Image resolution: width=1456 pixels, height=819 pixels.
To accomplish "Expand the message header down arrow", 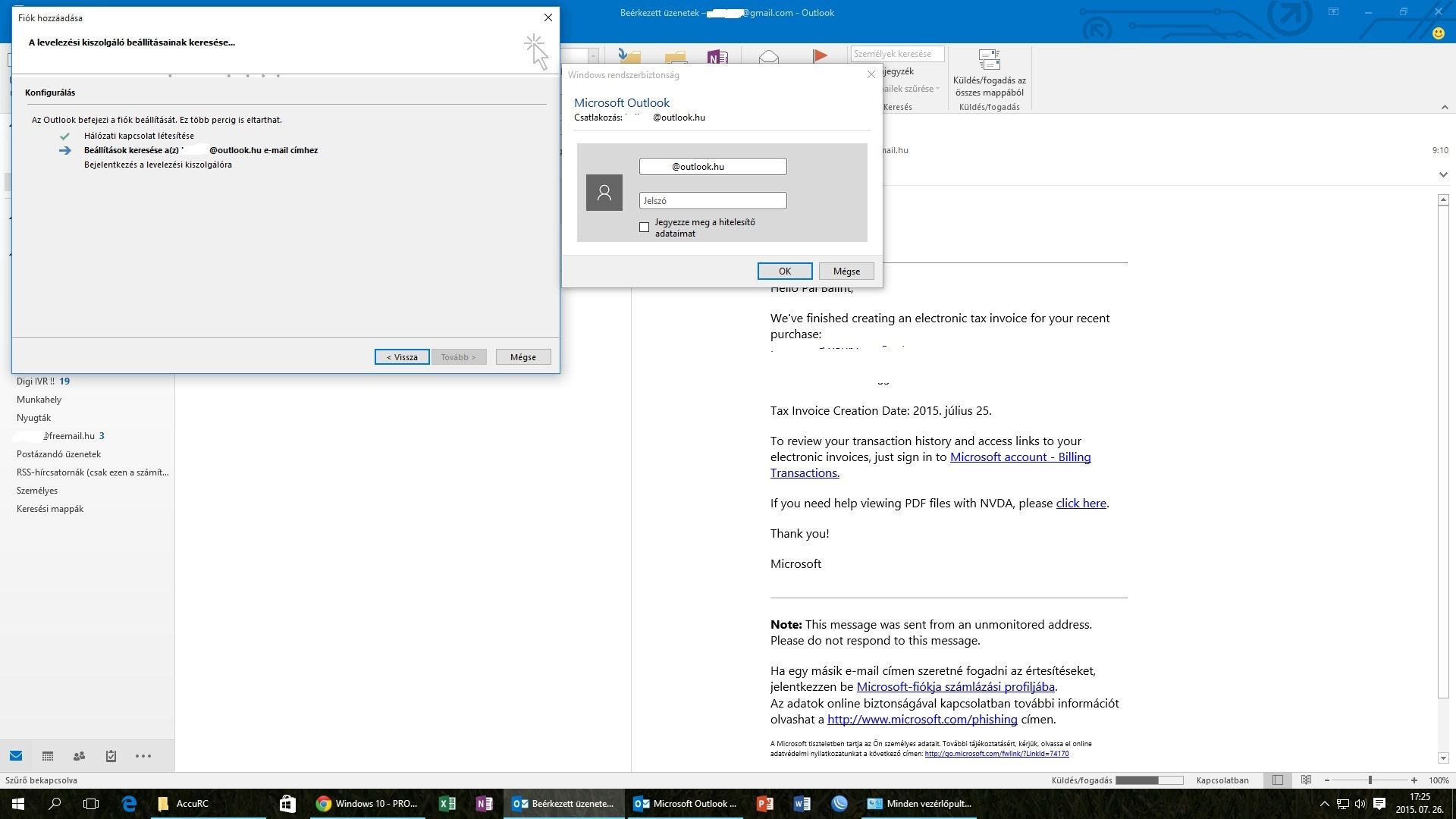I will [1442, 175].
